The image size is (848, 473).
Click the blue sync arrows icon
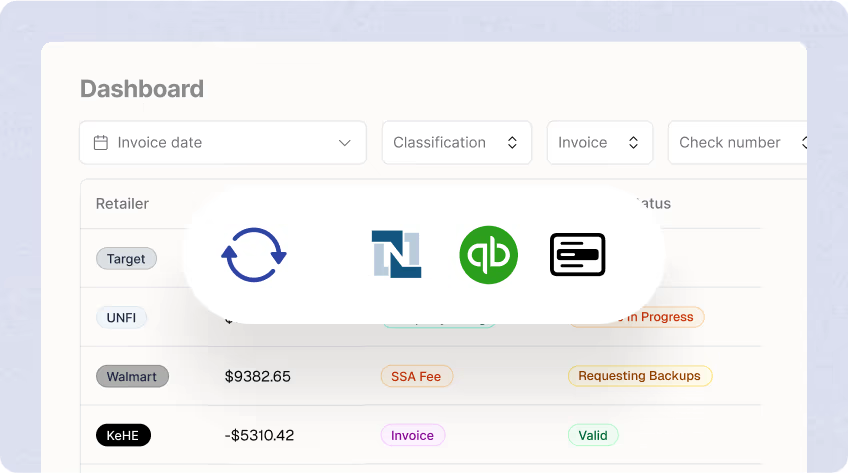click(254, 255)
